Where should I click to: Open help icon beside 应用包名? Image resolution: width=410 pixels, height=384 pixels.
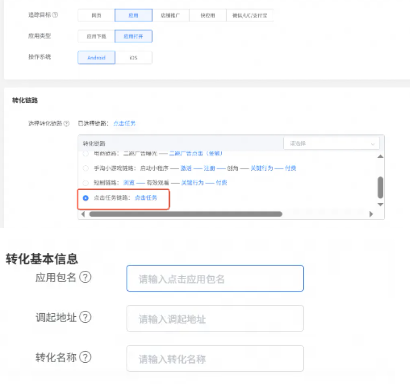tap(85, 277)
